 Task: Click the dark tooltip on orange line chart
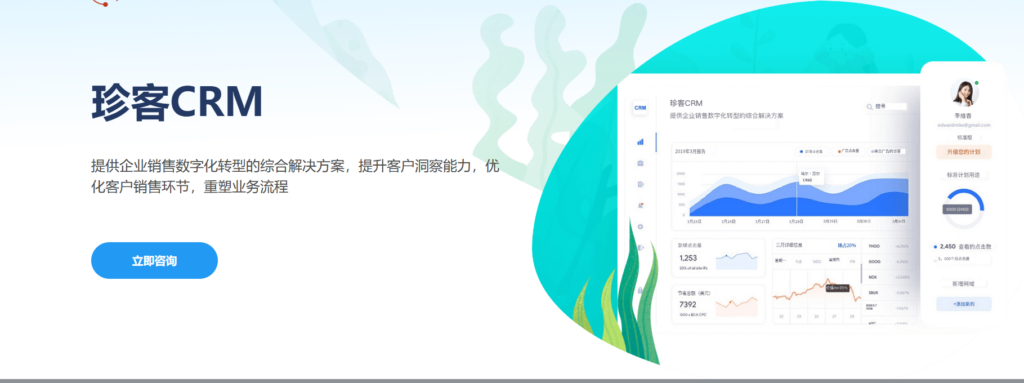837,288
